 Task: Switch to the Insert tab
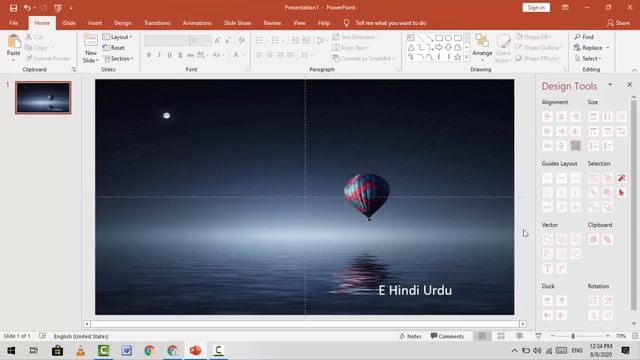tap(95, 23)
